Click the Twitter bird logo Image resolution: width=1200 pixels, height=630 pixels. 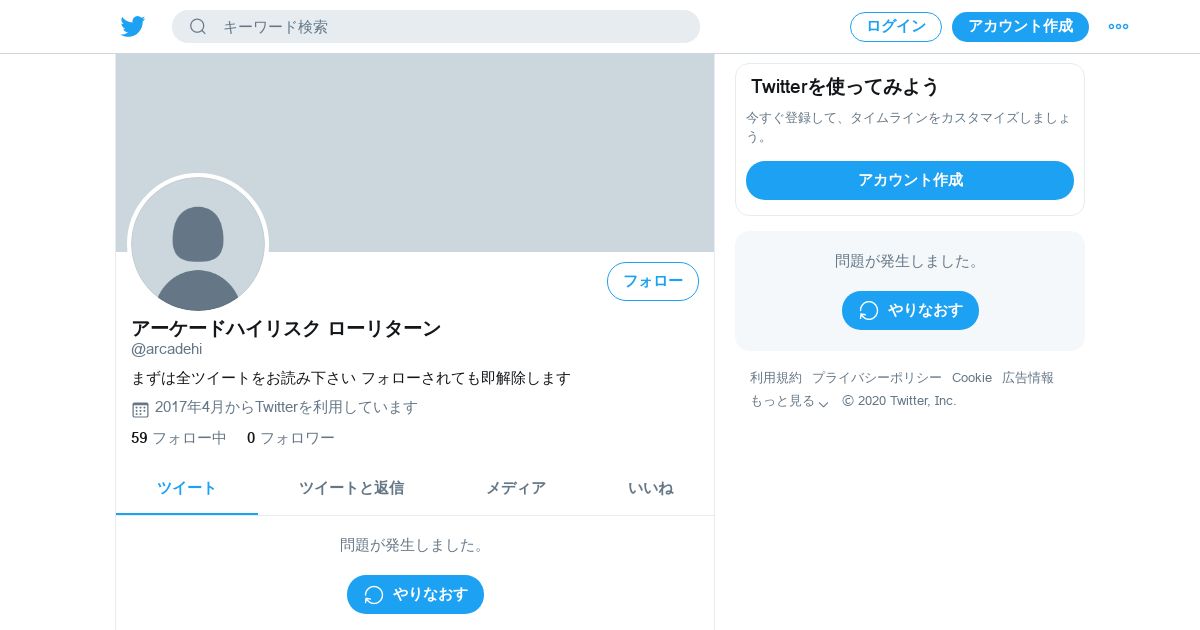pyautogui.click(x=133, y=27)
